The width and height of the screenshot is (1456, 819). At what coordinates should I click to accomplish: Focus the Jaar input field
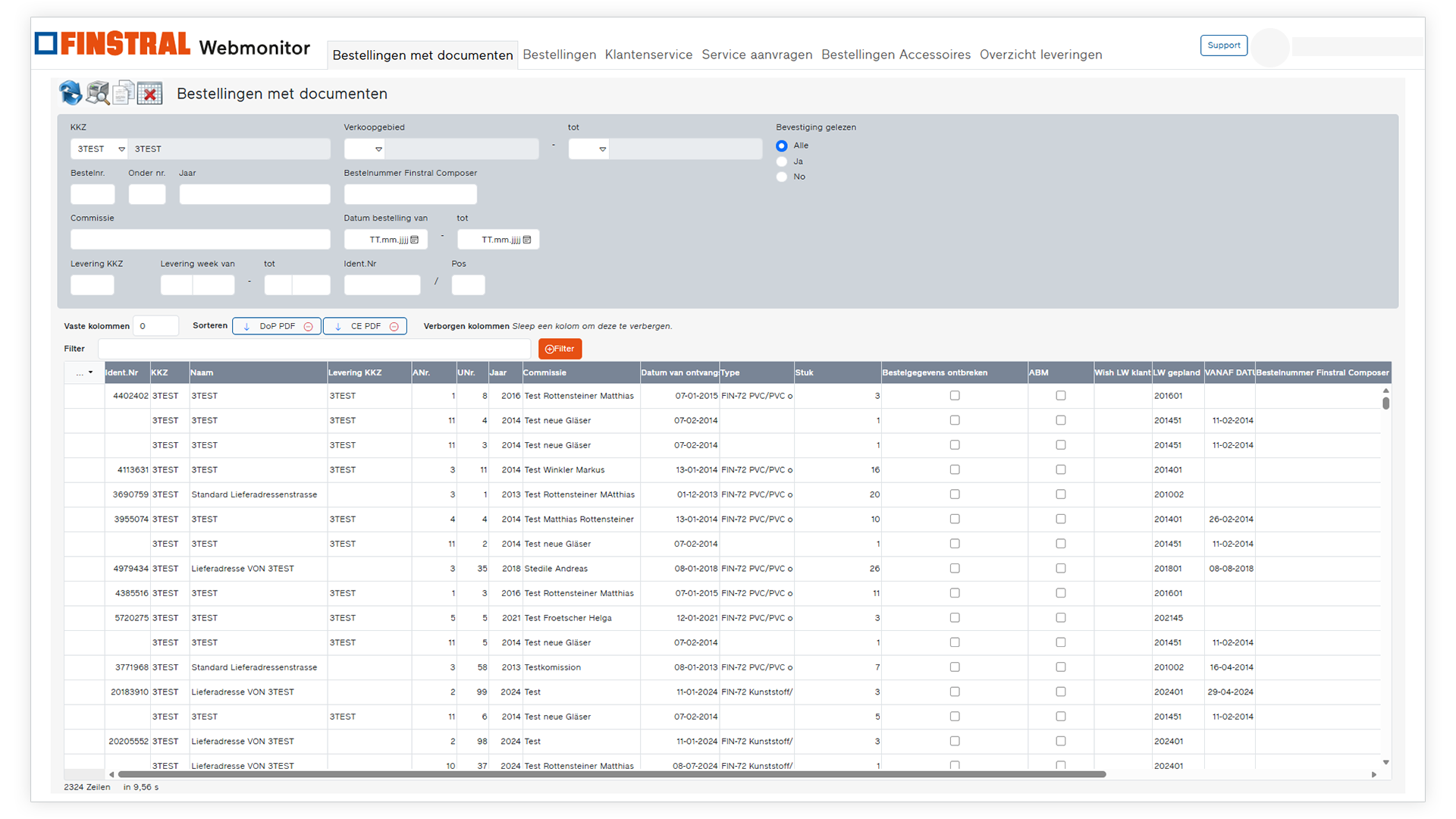click(x=255, y=194)
